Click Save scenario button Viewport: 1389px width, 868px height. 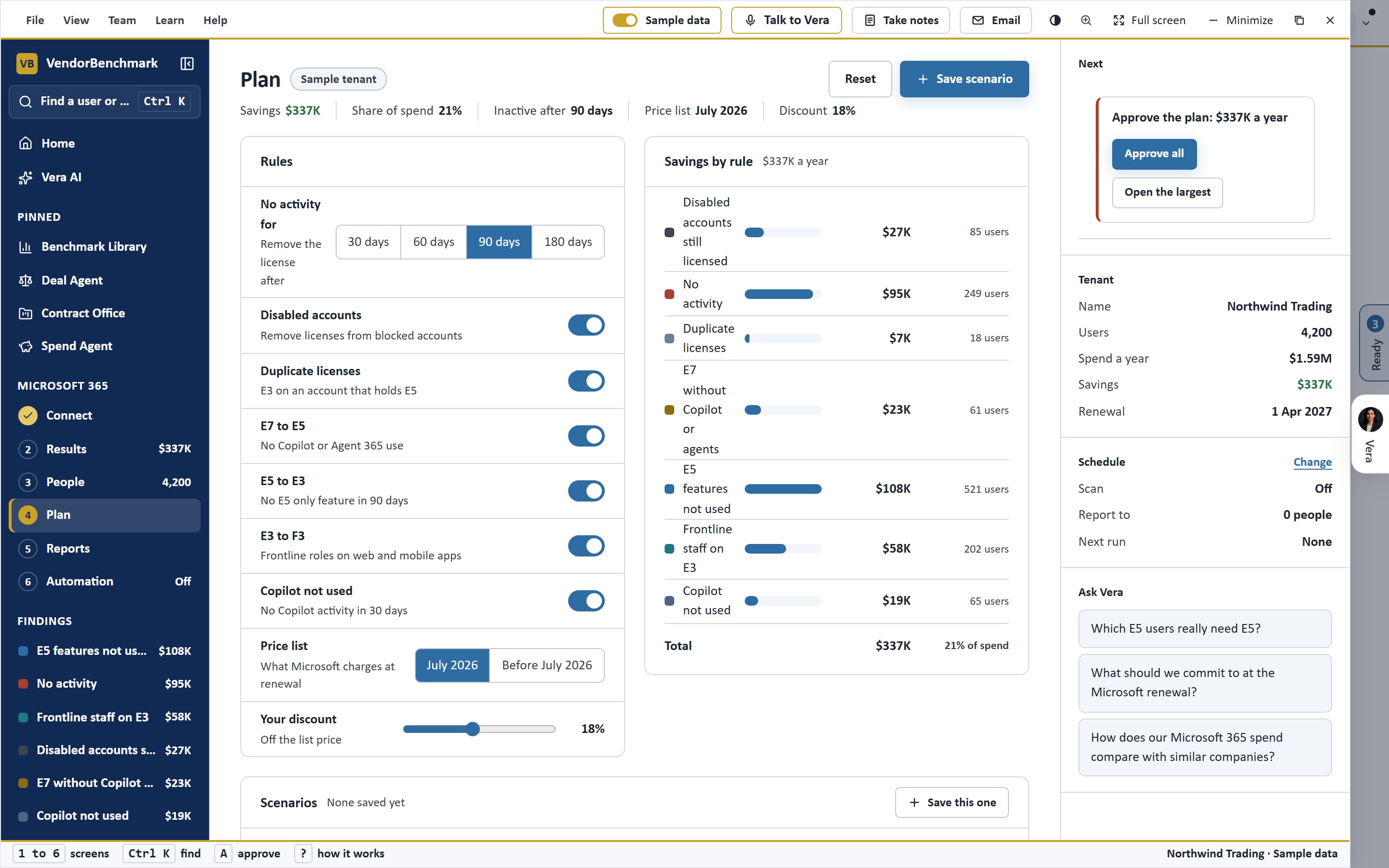coord(964,79)
